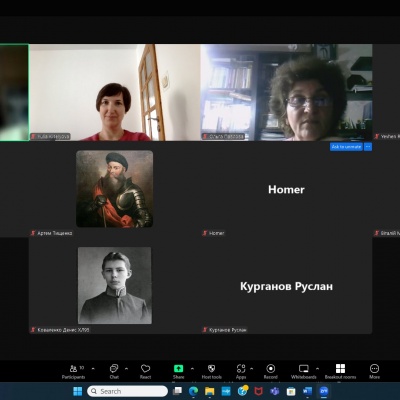
Task: Expand the caret next to Share
Action: click(192, 369)
